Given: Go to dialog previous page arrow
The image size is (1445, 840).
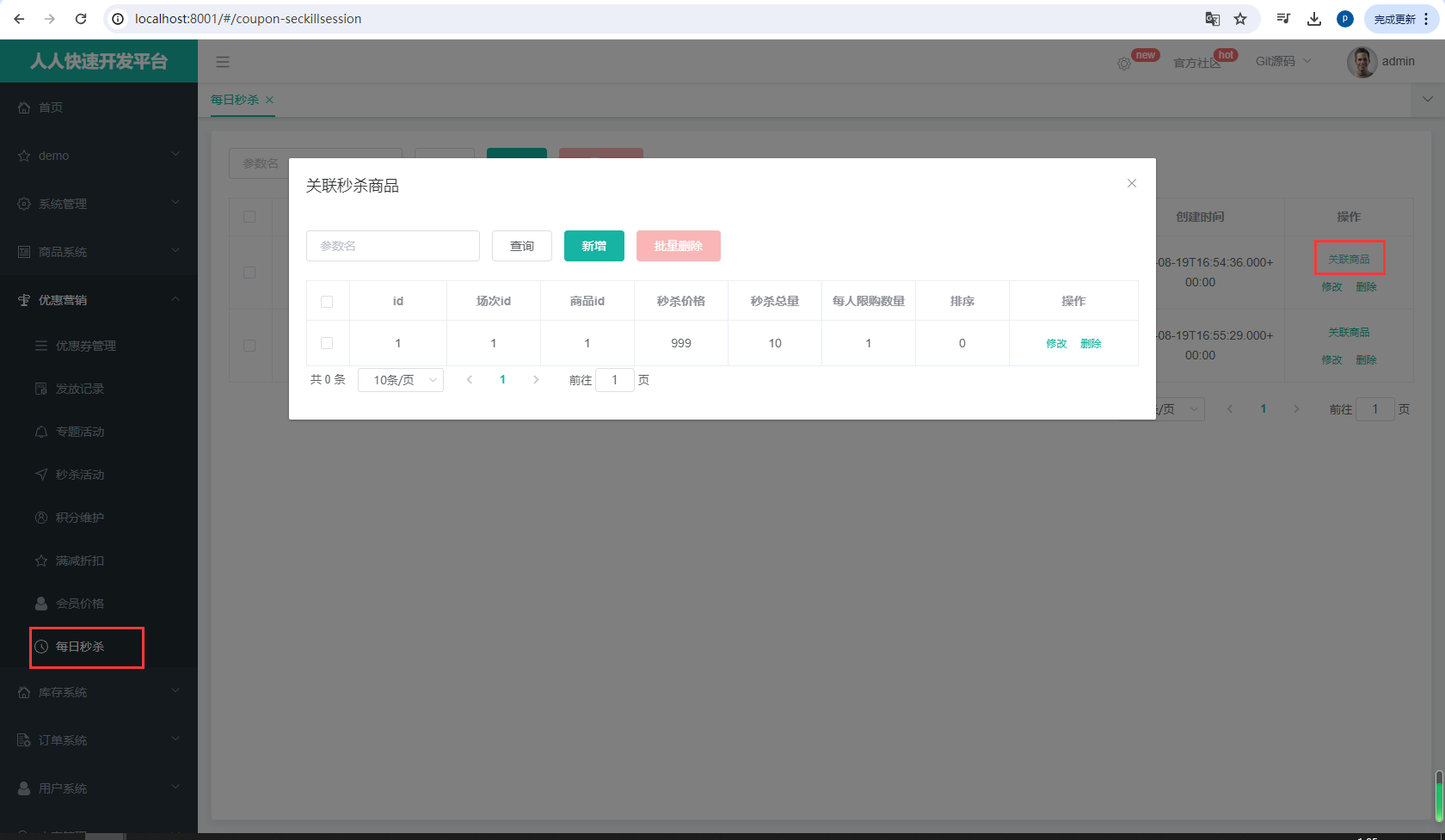Looking at the screenshot, I should 470,380.
